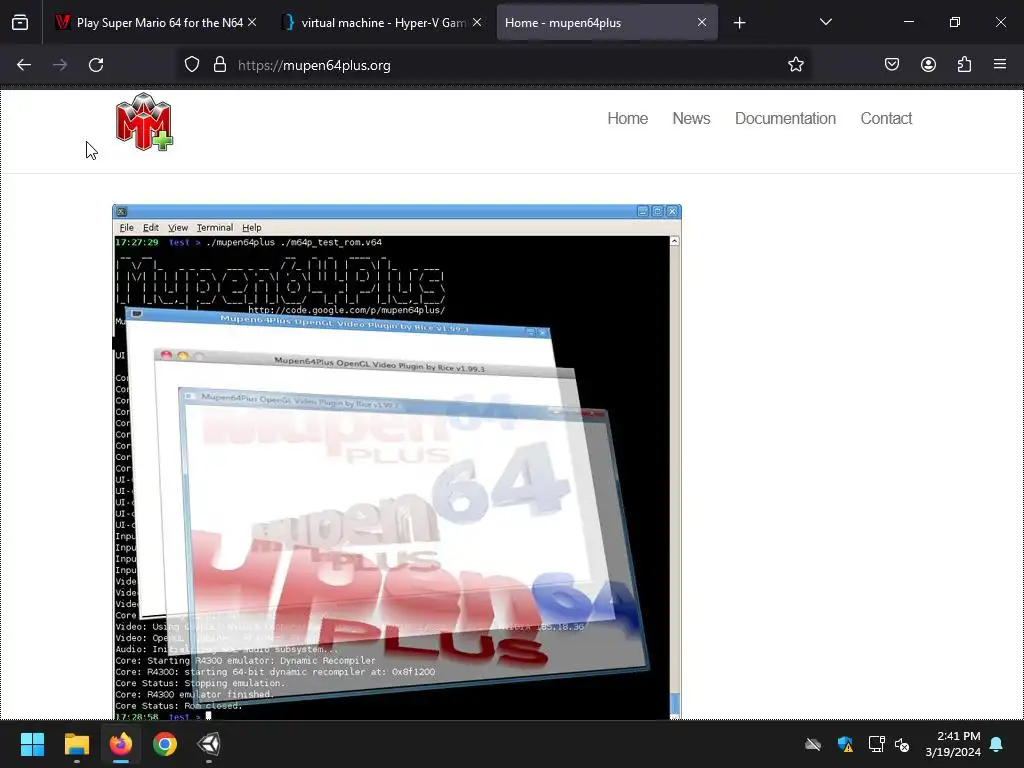Screen dimensions: 1024x768
Task: Open the extensions puzzle icon
Action: (965, 65)
